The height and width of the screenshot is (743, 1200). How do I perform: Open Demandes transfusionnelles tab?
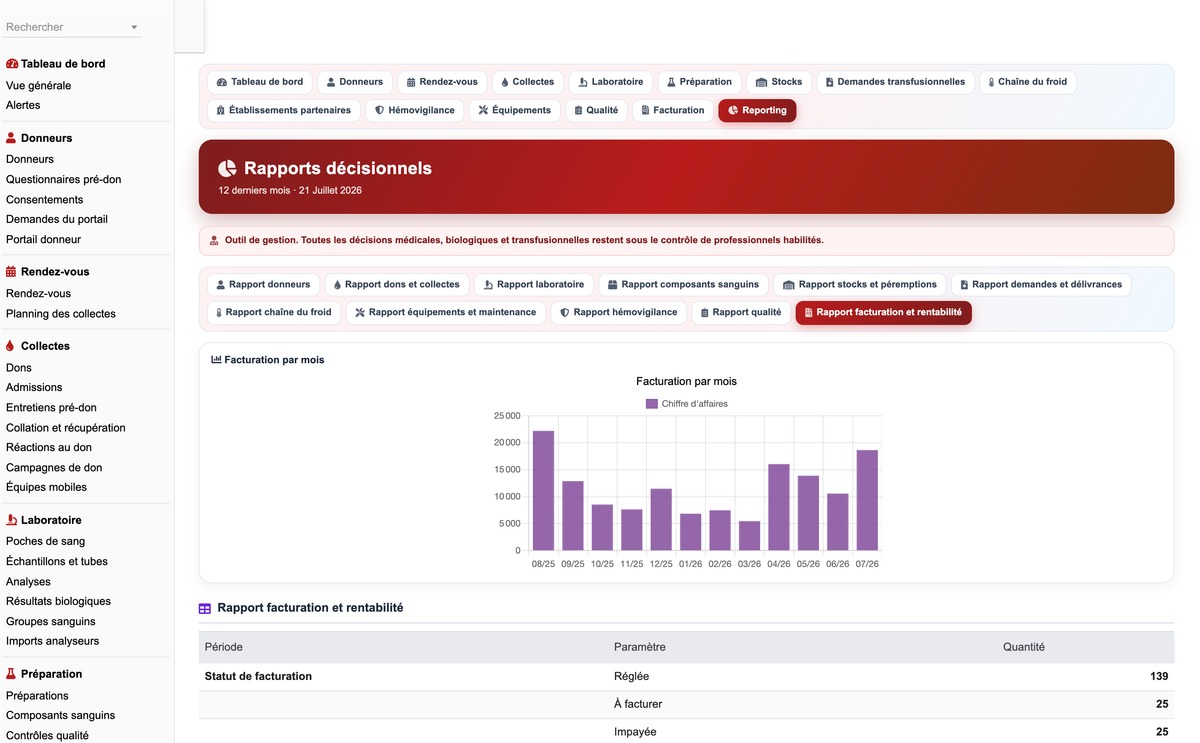tap(896, 82)
